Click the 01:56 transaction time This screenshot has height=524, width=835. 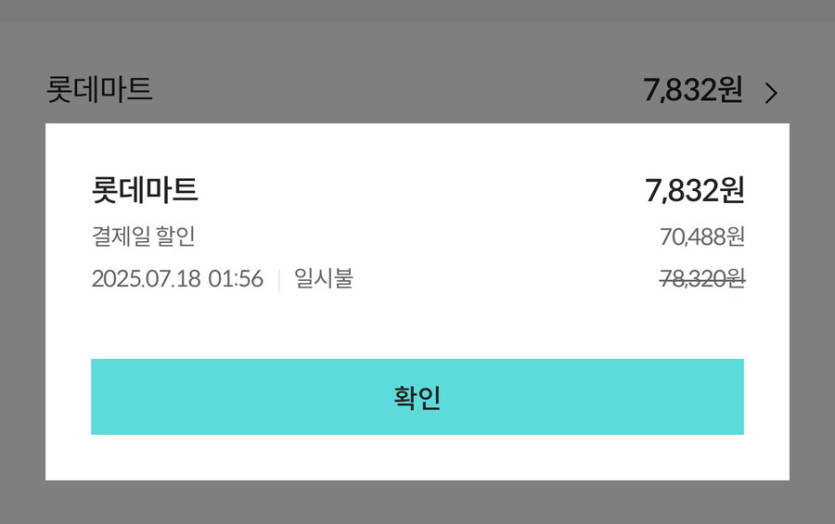click(236, 279)
